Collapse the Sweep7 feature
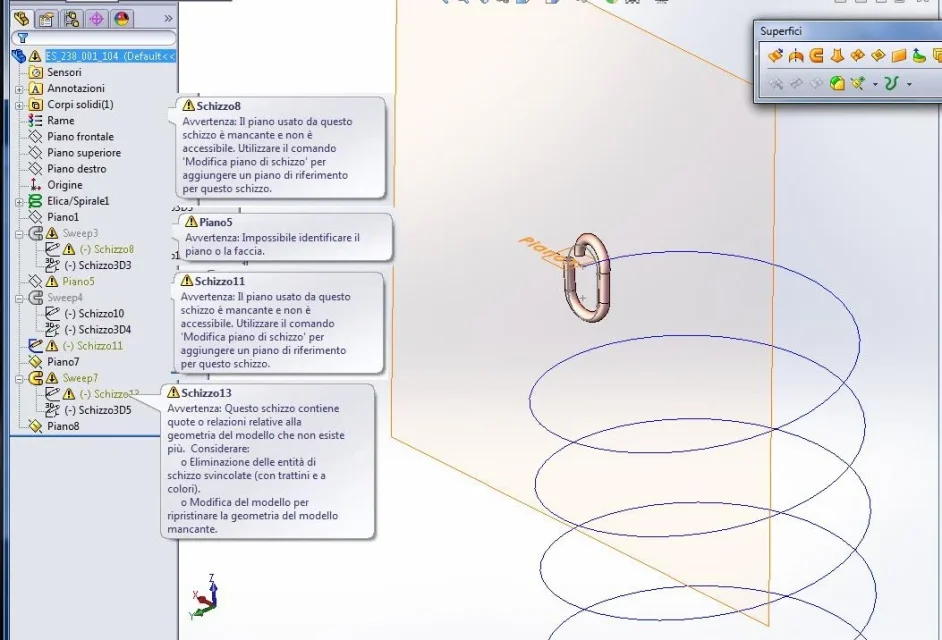Viewport: 942px width, 640px height. click(x=19, y=379)
